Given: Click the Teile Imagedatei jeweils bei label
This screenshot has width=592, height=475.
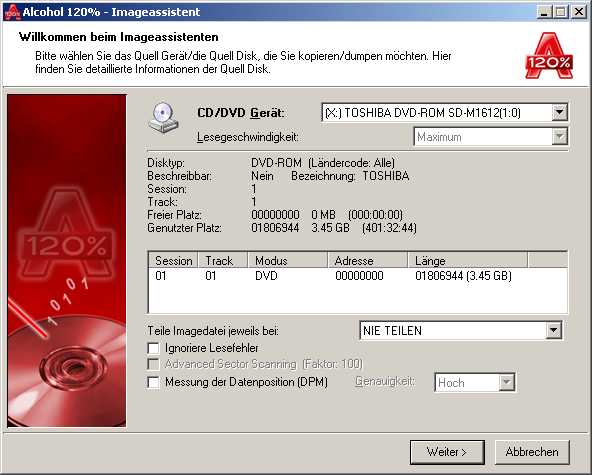Looking at the screenshot, I should pos(213,331).
